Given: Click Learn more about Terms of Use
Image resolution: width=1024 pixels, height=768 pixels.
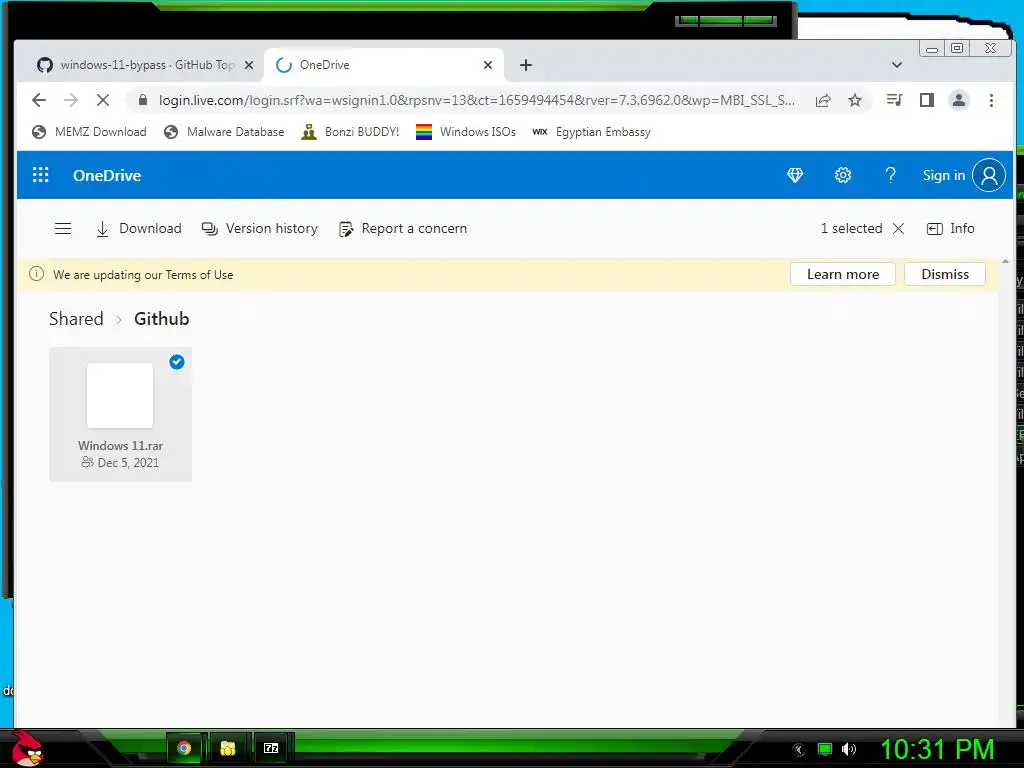Looking at the screenshot, I should click(x=842, y=274).
